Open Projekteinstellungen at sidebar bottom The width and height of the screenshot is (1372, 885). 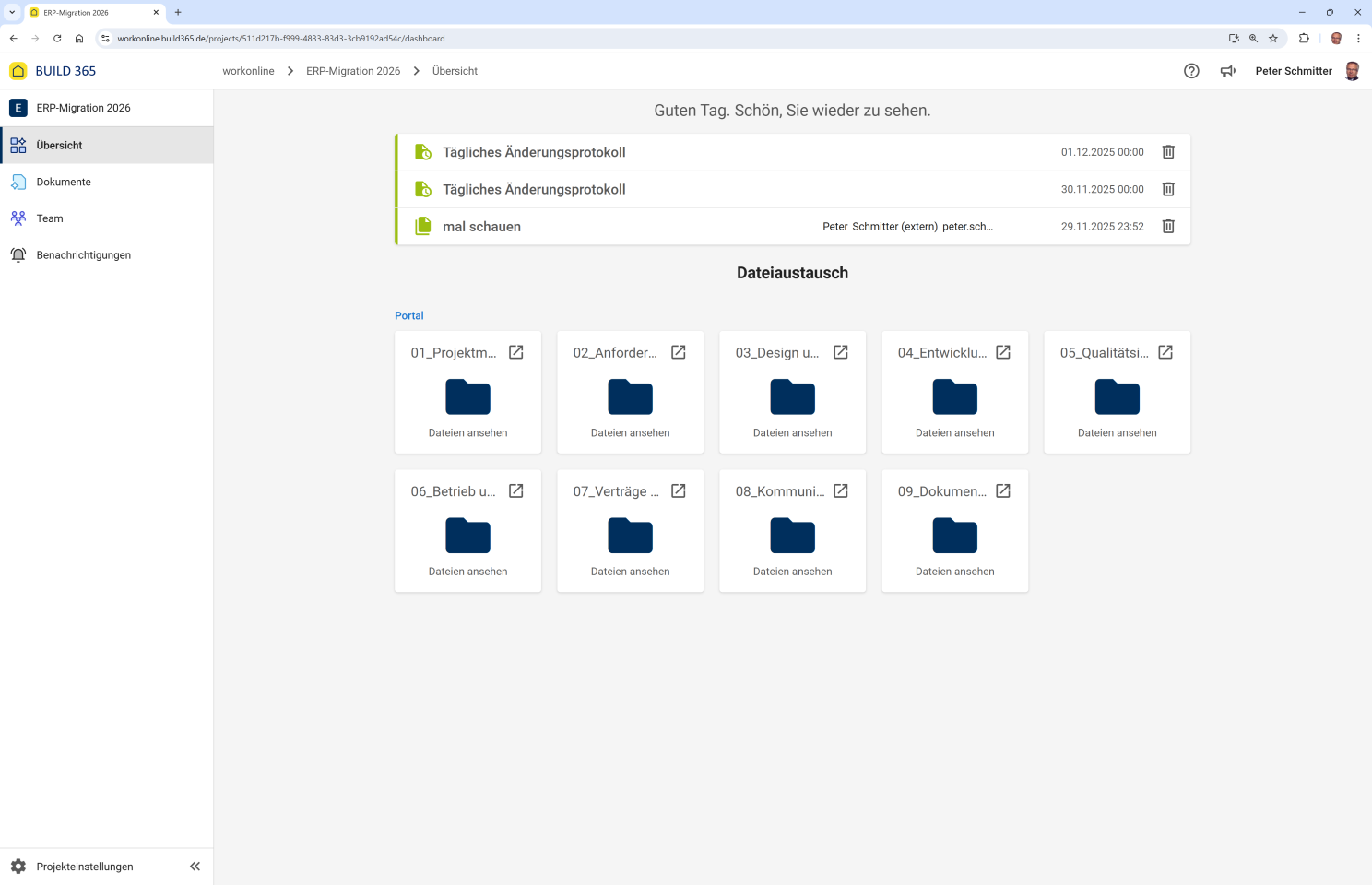point(84,867)
